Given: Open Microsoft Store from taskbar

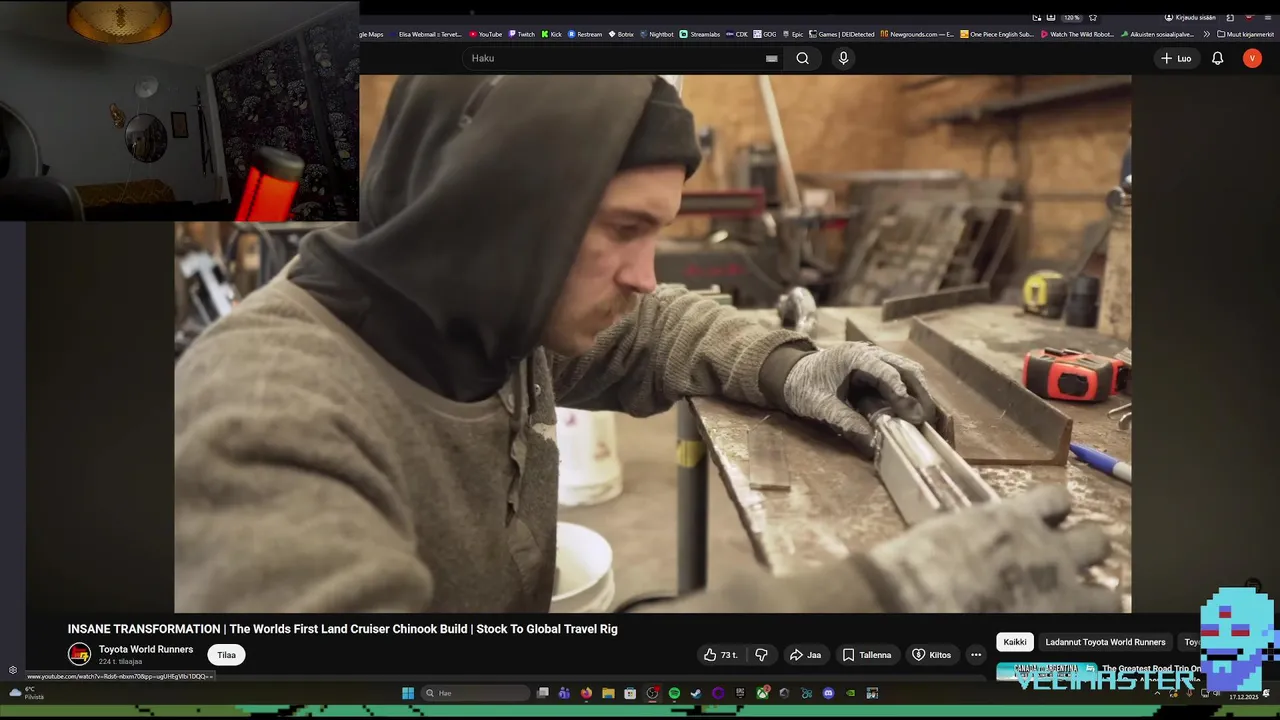Looking at the screenshot, I should point(630,693).
